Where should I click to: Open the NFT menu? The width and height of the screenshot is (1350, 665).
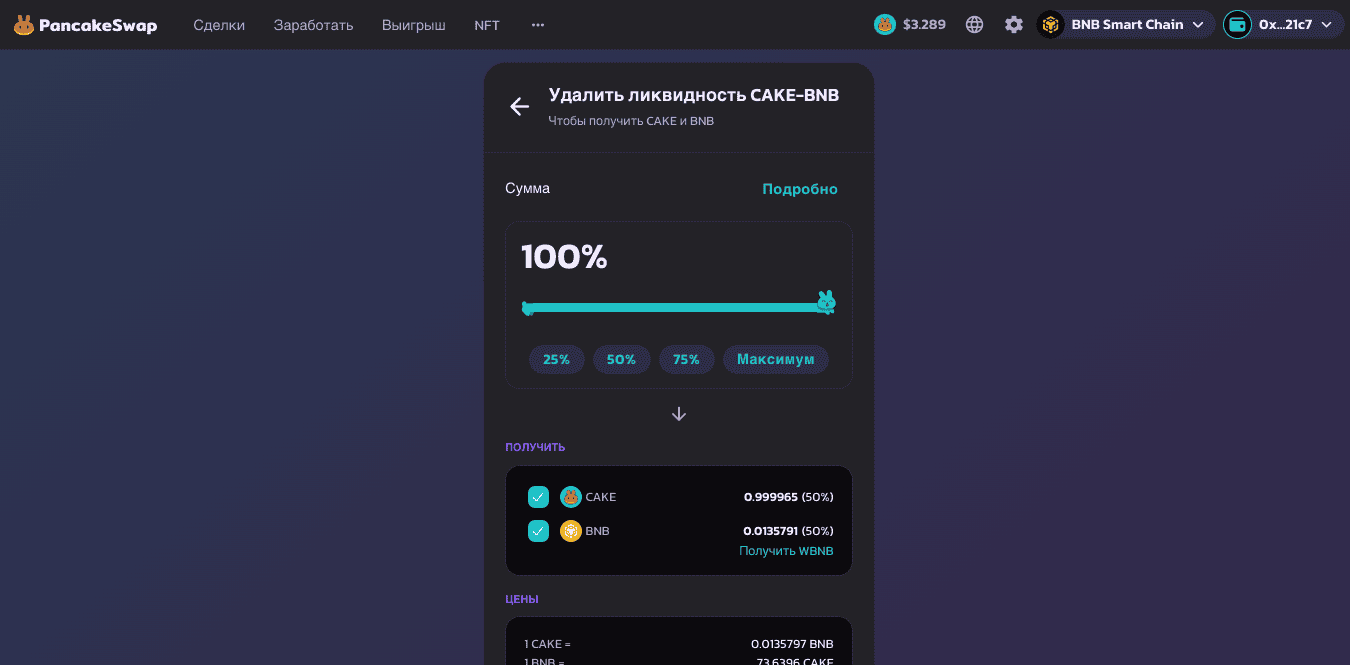tap(487, 25)
